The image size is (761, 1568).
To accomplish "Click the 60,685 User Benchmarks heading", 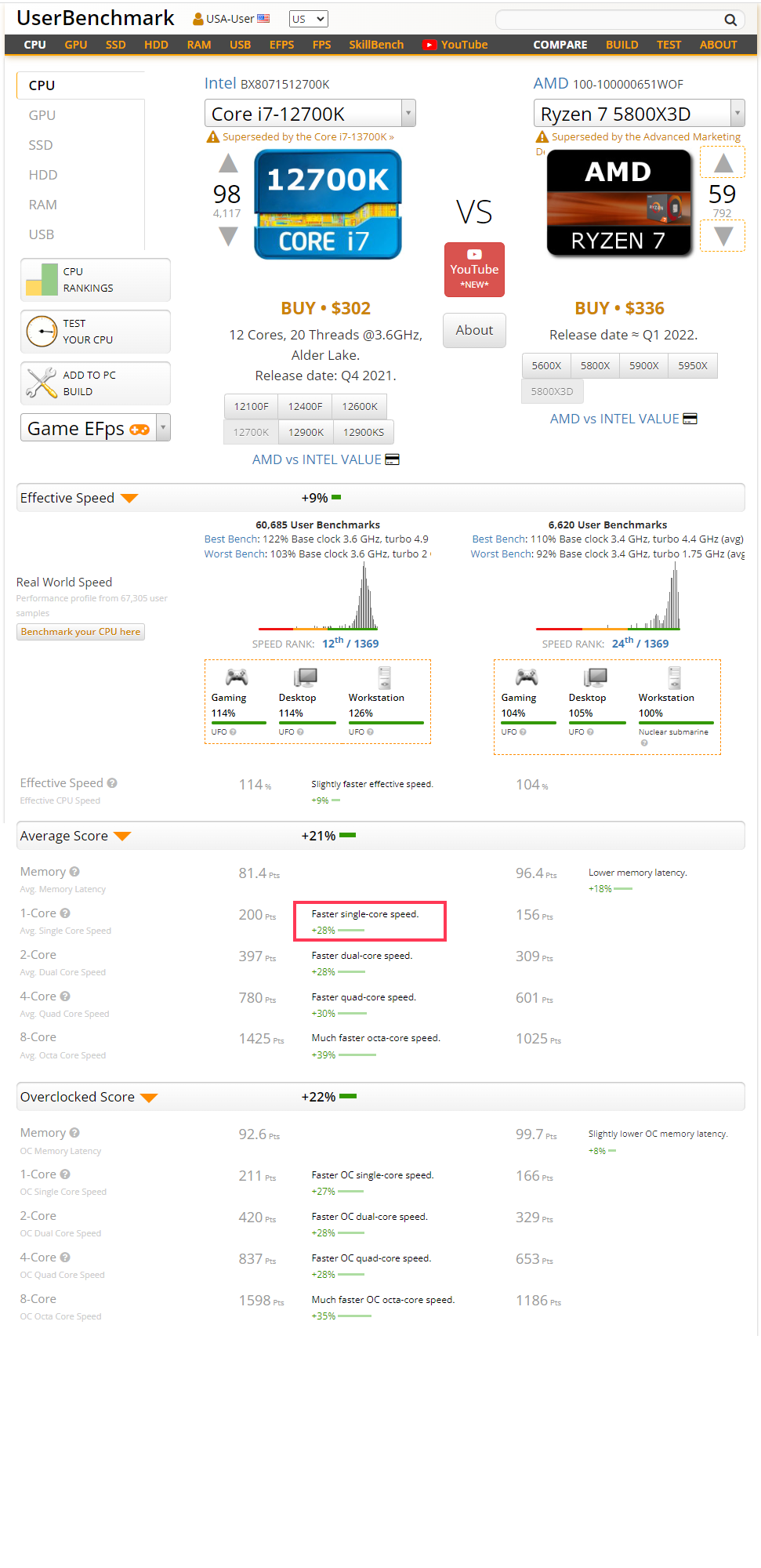I will (x=318, y=525).
